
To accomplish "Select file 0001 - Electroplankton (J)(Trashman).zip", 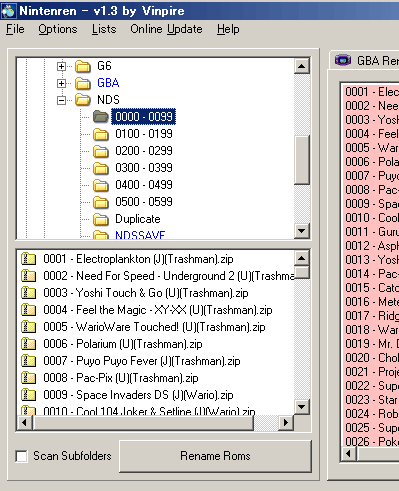I will (138, 259).
